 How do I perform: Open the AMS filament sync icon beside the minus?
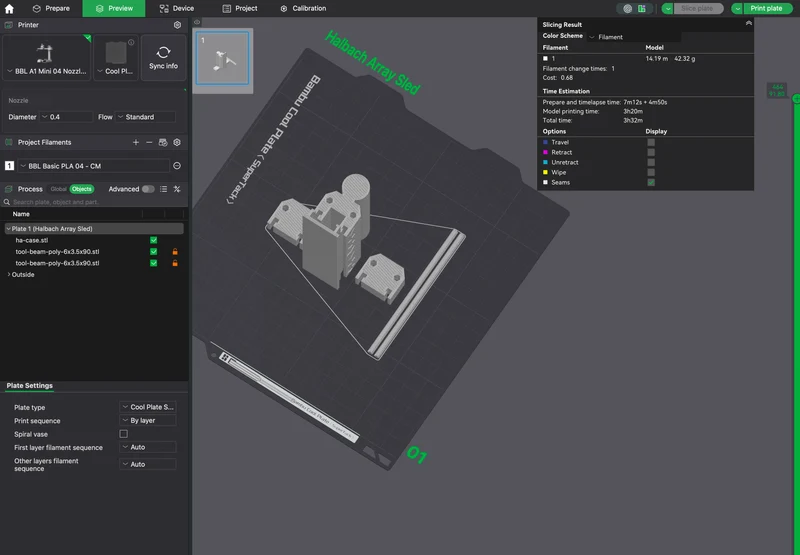(163, 142)
